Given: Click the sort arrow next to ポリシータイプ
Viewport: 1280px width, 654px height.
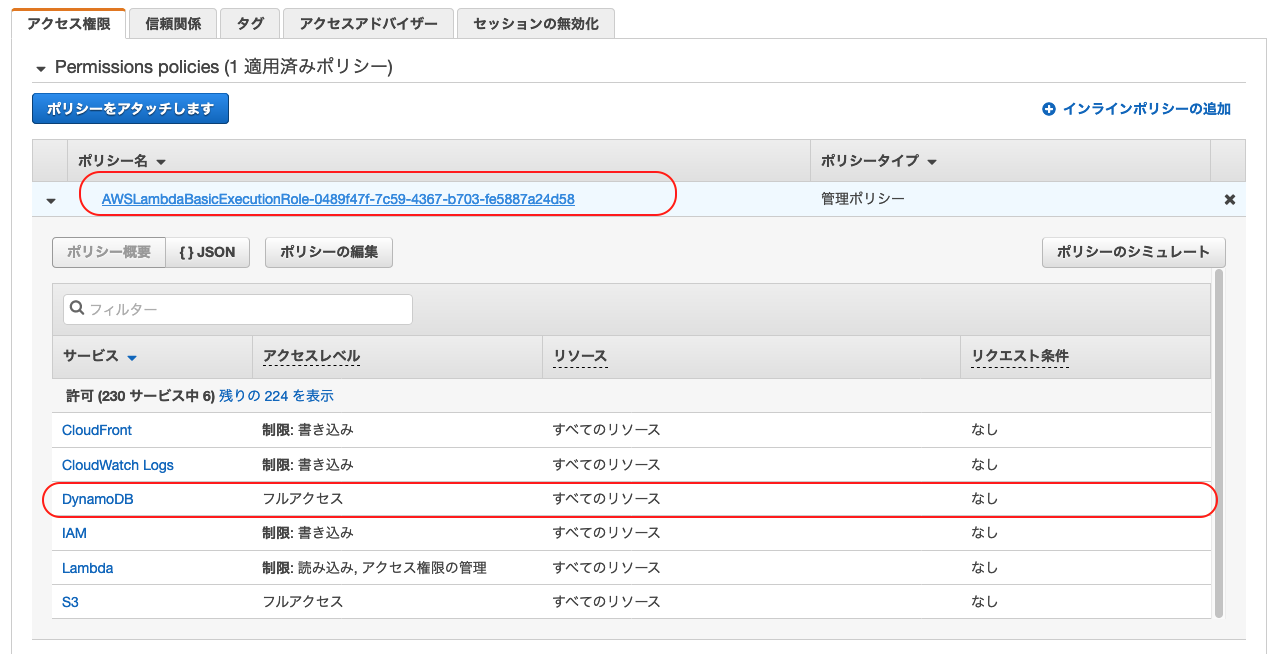Looking at the screenshot, I should [x=934, y=161].
